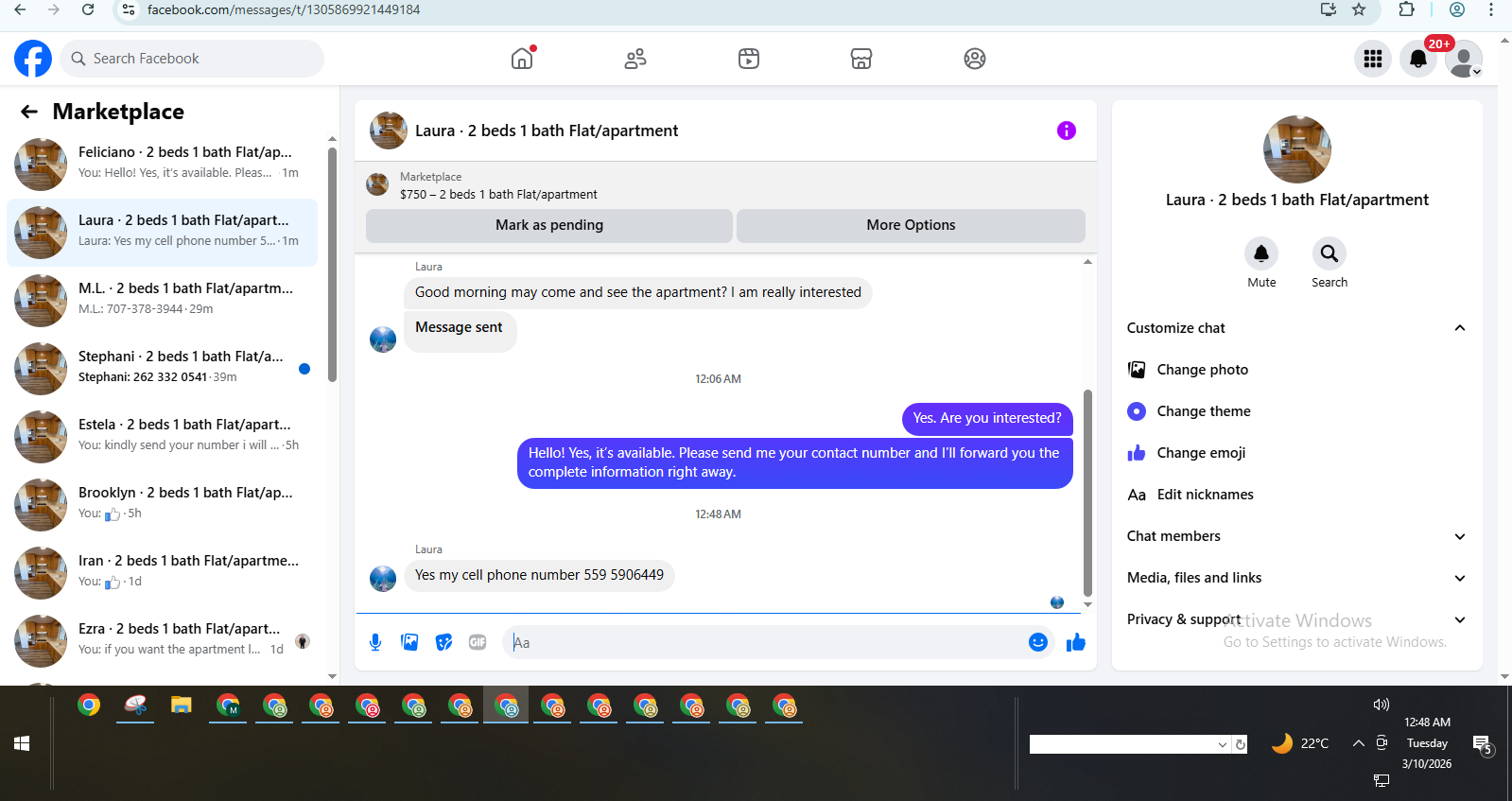The width and height of the screenshot is (1512, 801).
Task: Click the message input field Aa
Action: (x=766, y=642)
